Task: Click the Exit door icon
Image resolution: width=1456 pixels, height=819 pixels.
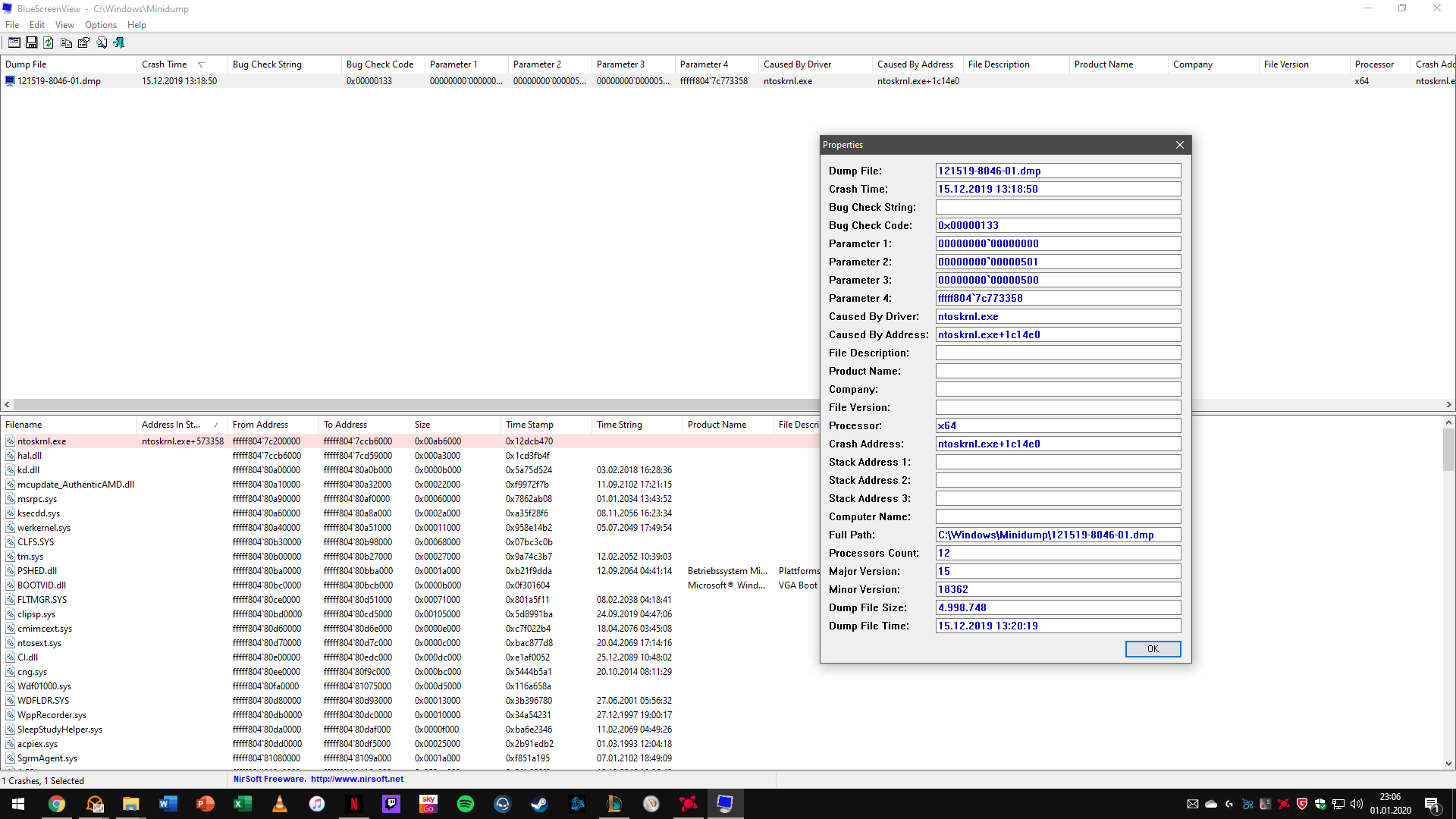Action: [x=119, y=42]
